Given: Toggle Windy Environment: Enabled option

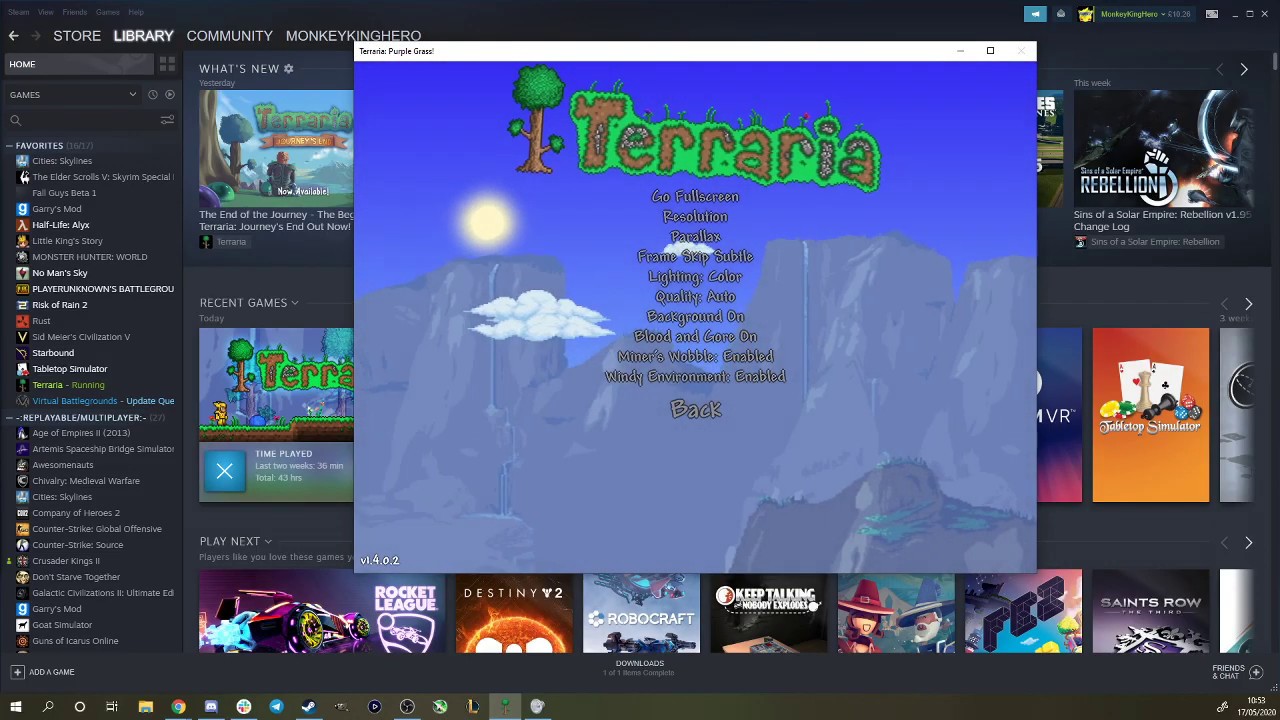Looking at the screenshot, I should pyautogui.click(x=695, y=377).
